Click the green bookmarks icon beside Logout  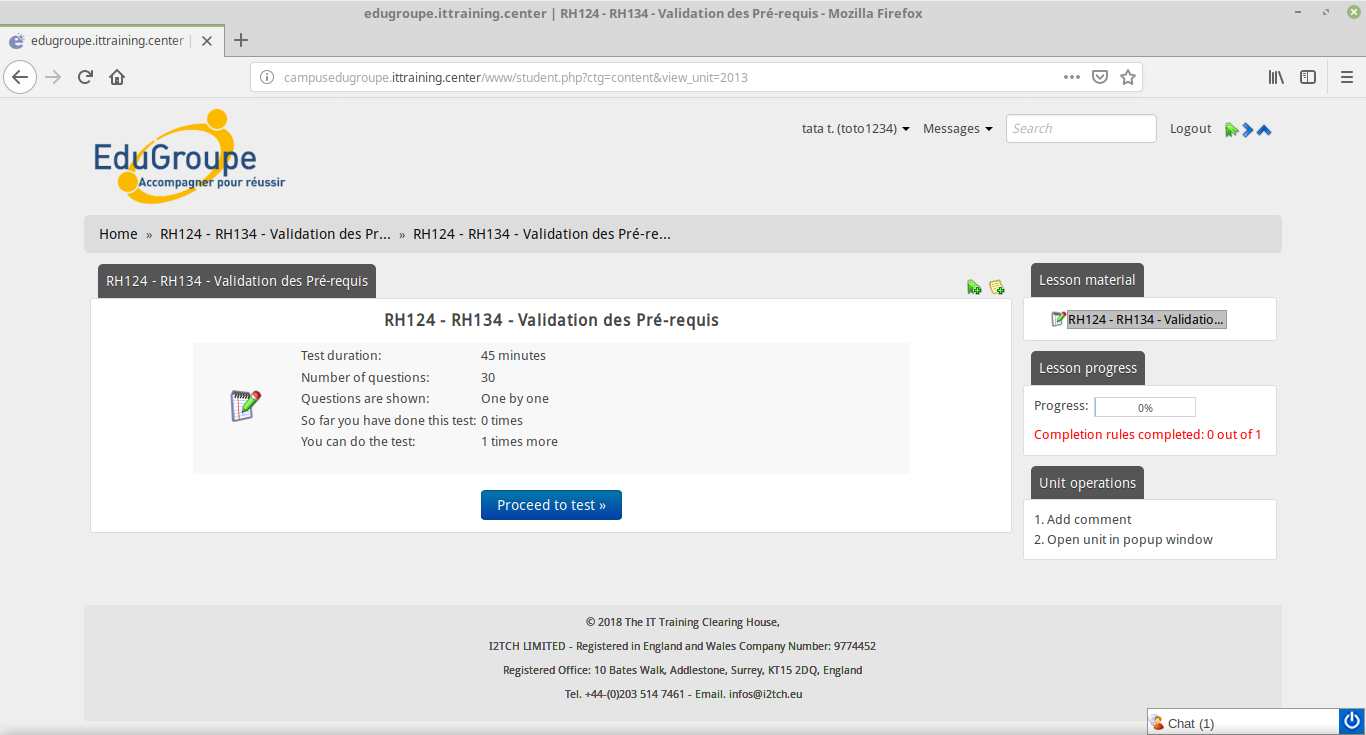[1231, 129]
